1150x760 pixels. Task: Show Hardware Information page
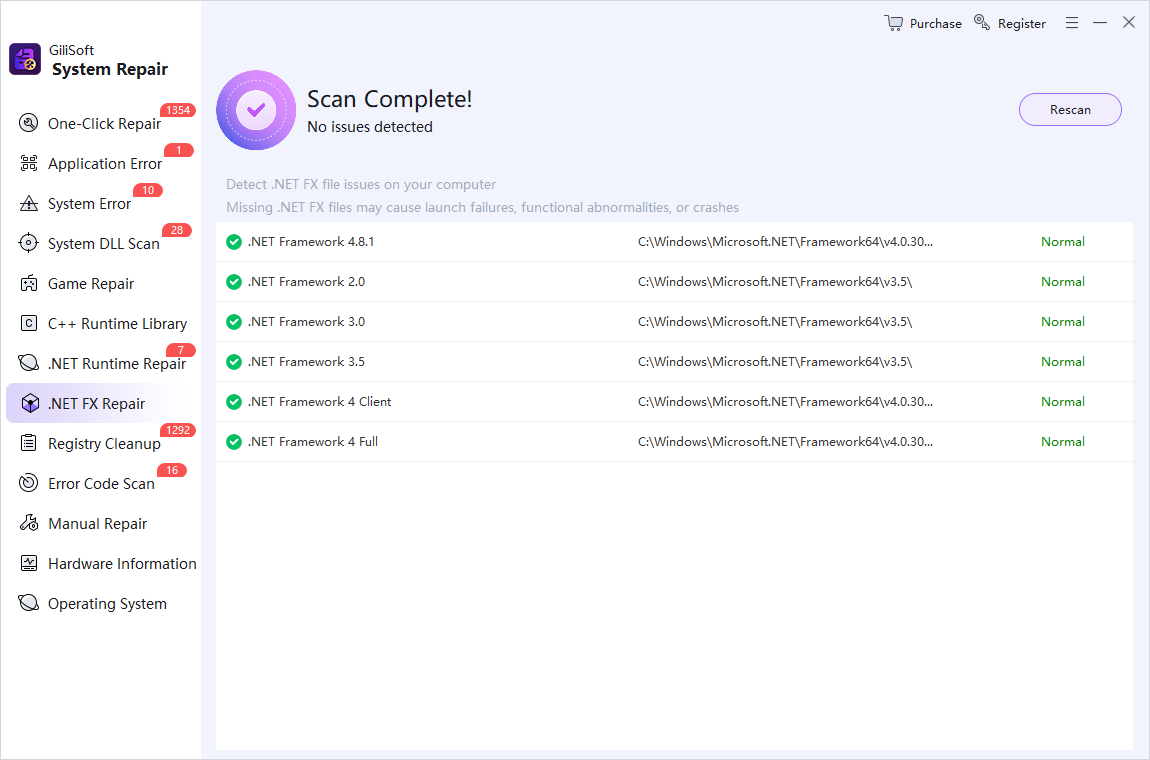[101, 563]
